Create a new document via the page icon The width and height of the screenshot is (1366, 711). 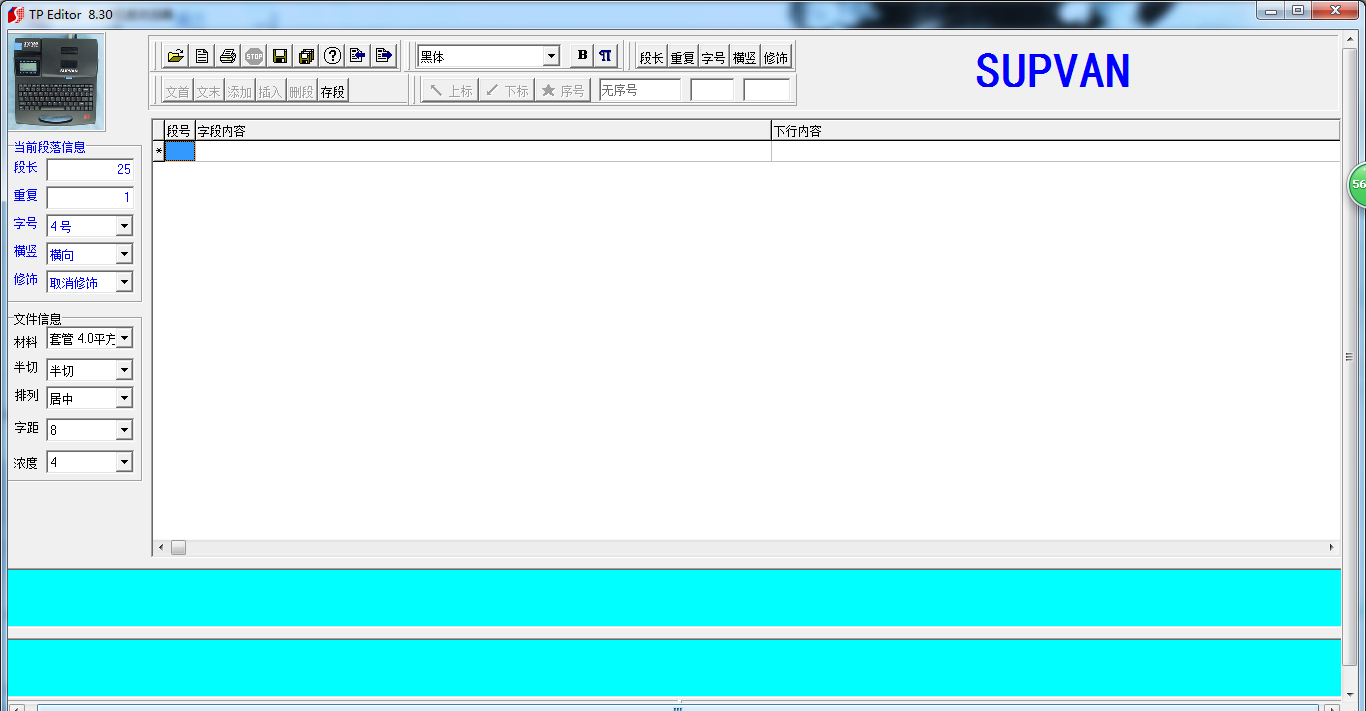pos(202,56)
